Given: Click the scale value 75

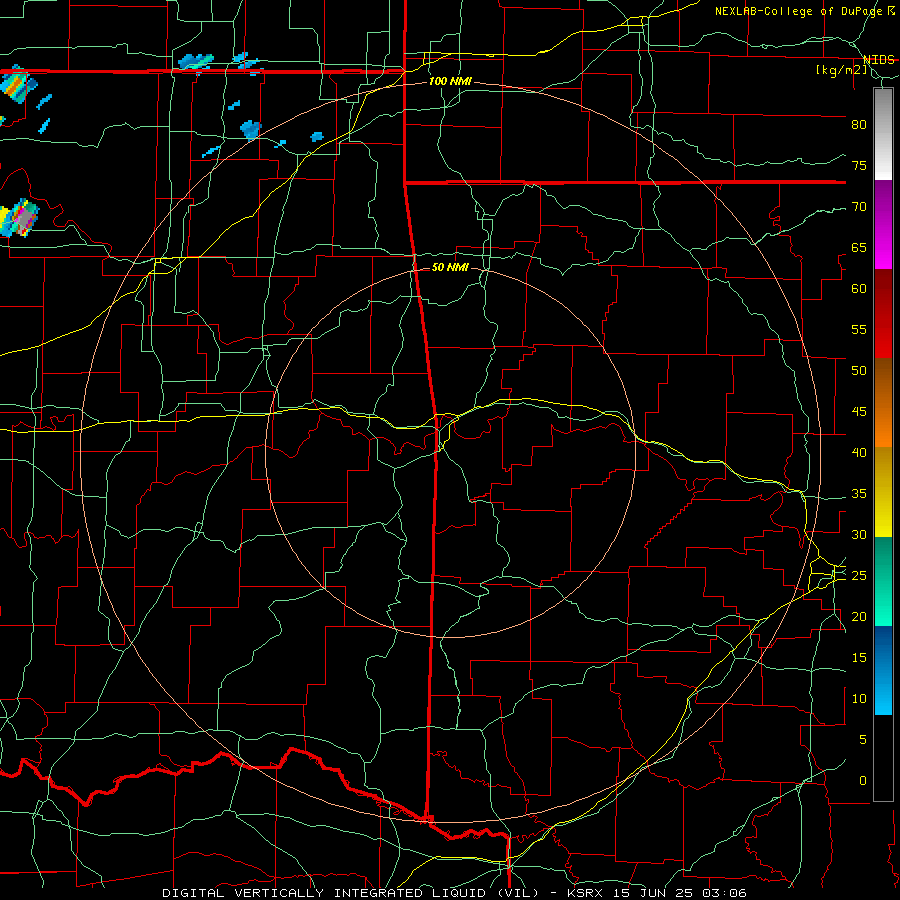Looking at the screenshot, I should point(859,165).
